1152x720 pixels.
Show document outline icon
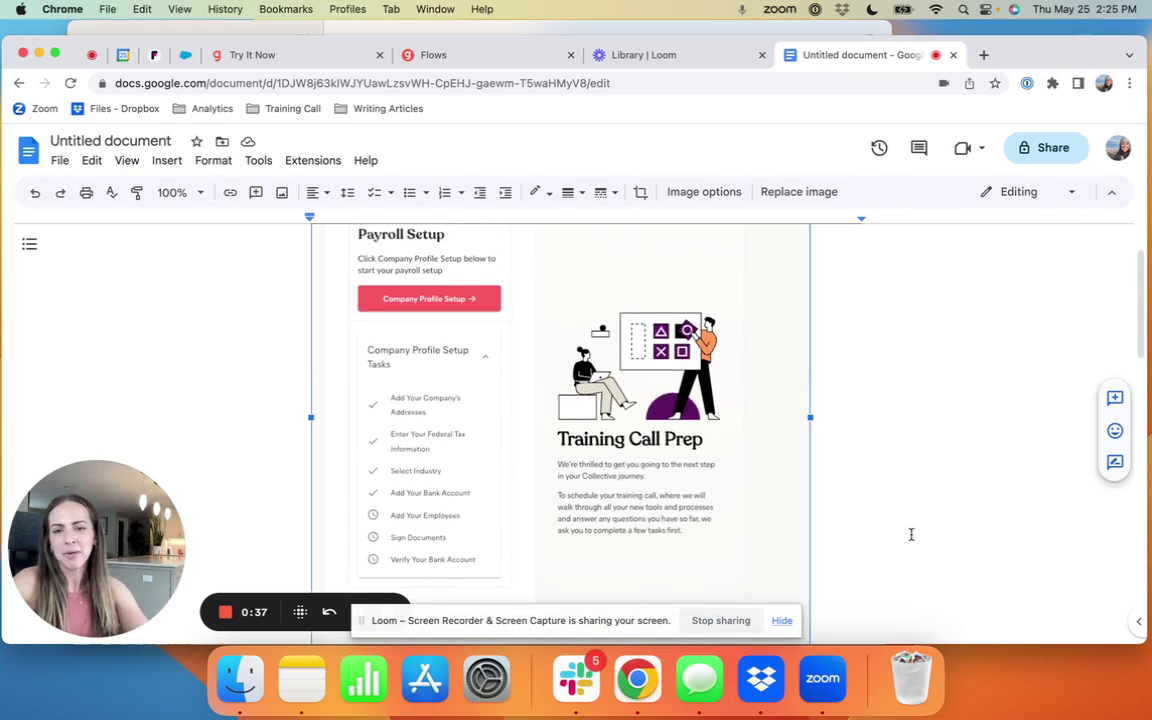pos(29,244)
